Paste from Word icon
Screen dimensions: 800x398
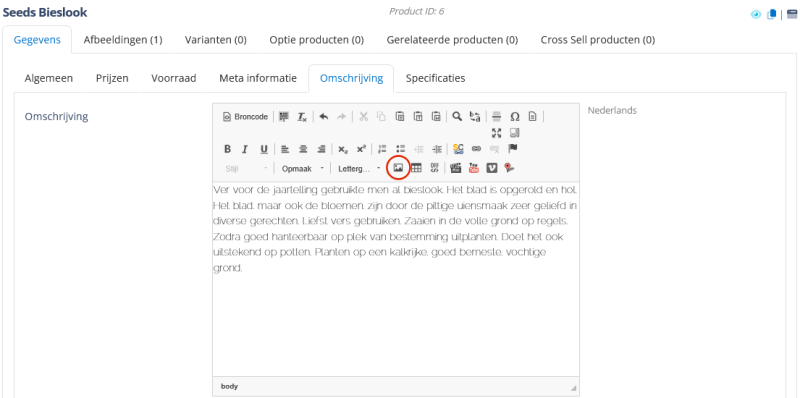[x=436, y=117]
